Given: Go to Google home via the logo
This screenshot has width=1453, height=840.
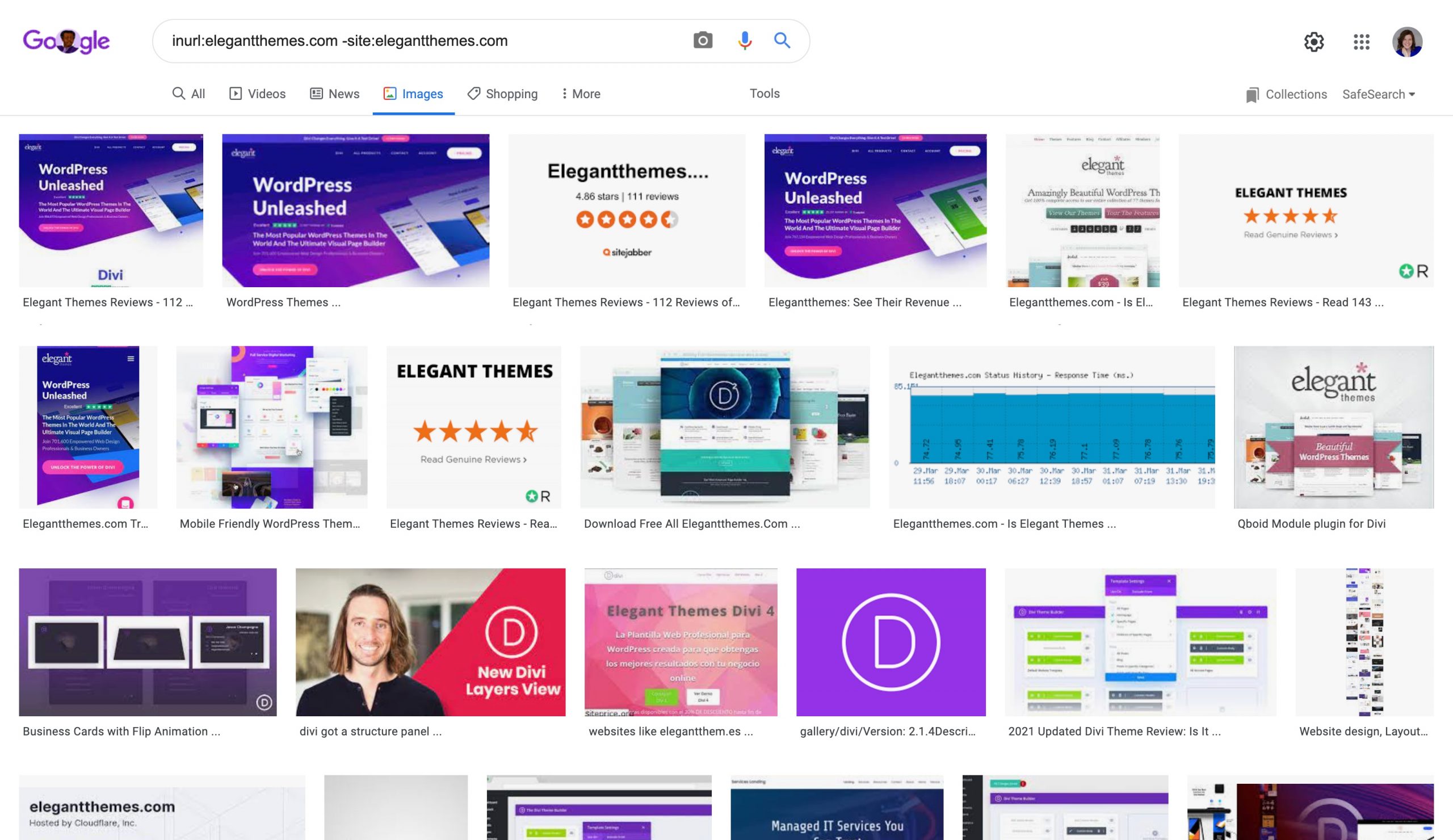Looking at the screenshot, I should pos(66,41).
